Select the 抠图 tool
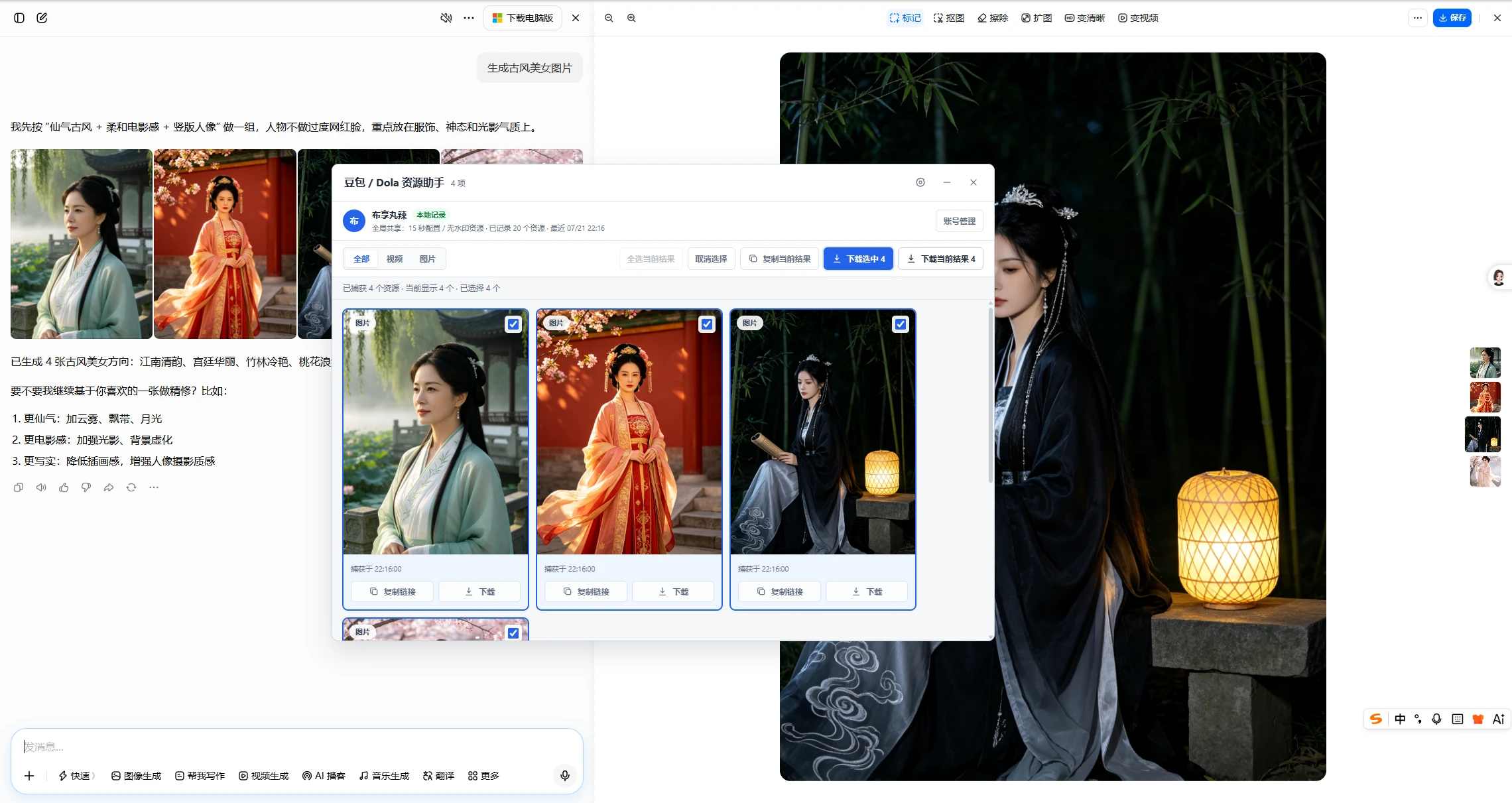1512x803 pixels. click(949, 18)
